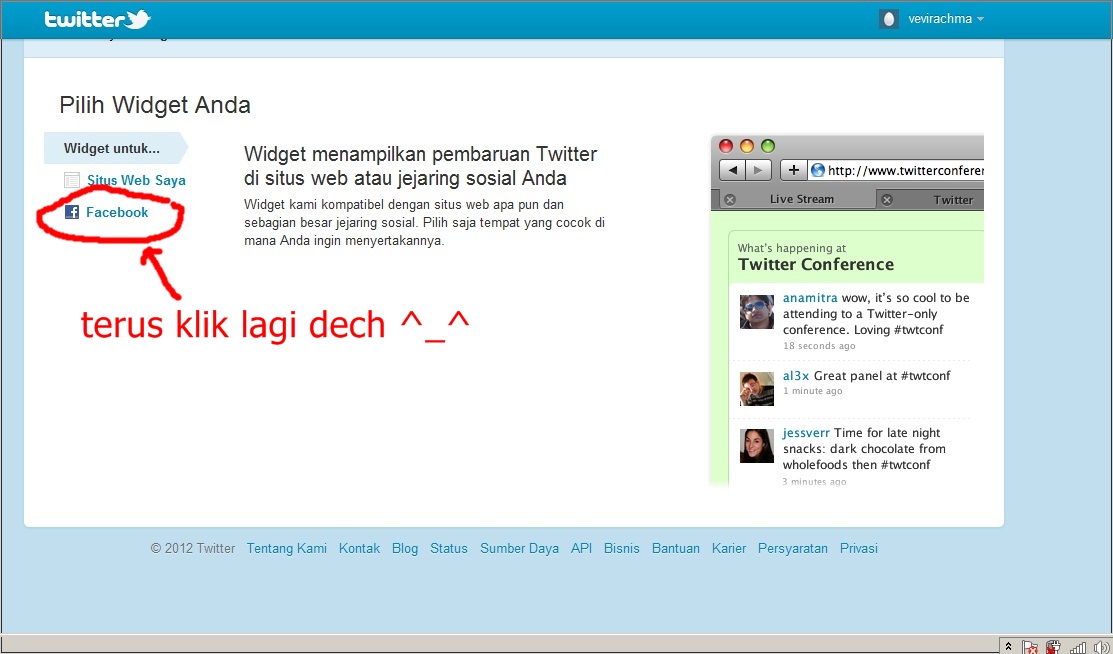
Task: Open the API footer link
Action: [581, 548]
